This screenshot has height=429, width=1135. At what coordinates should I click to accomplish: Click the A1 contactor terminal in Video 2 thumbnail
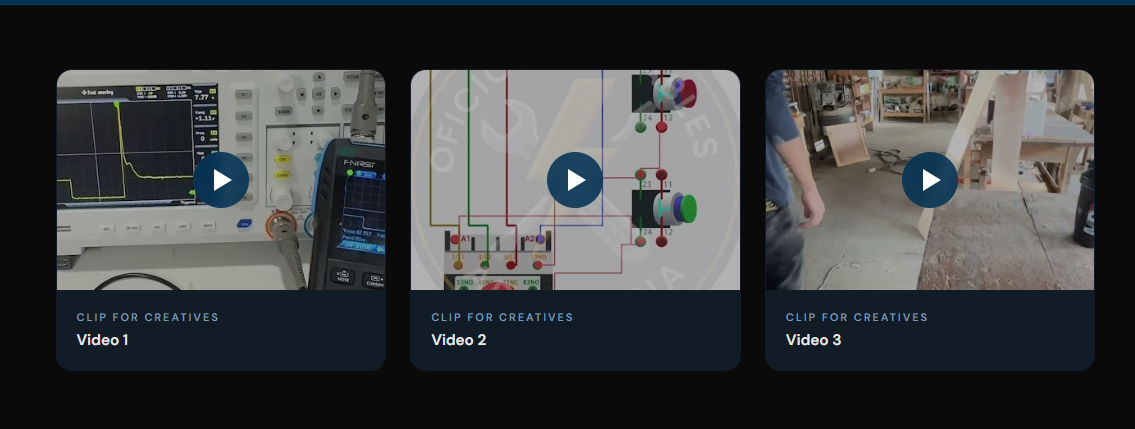455,239
